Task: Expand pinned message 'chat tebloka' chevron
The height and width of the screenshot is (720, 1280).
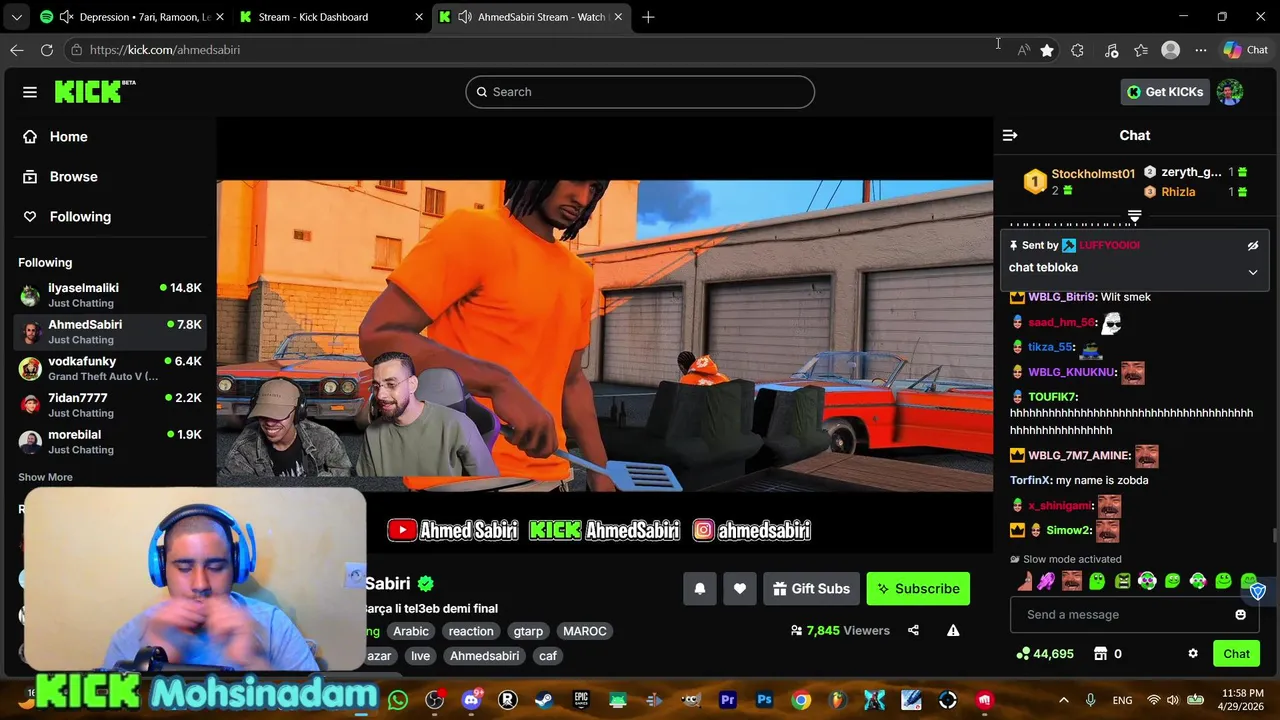Action: (x=1253, y=272)
